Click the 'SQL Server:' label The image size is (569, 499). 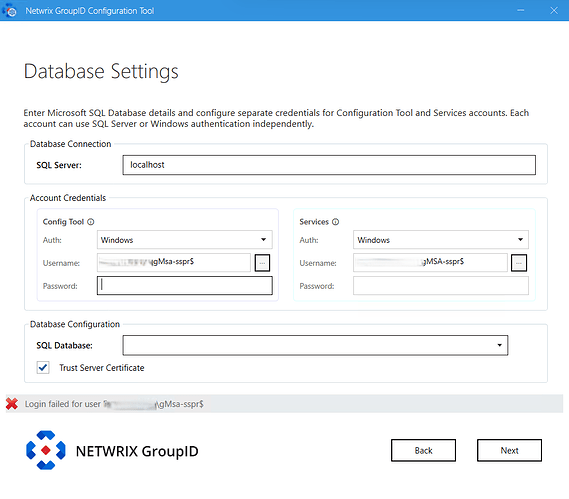[59, 165]
